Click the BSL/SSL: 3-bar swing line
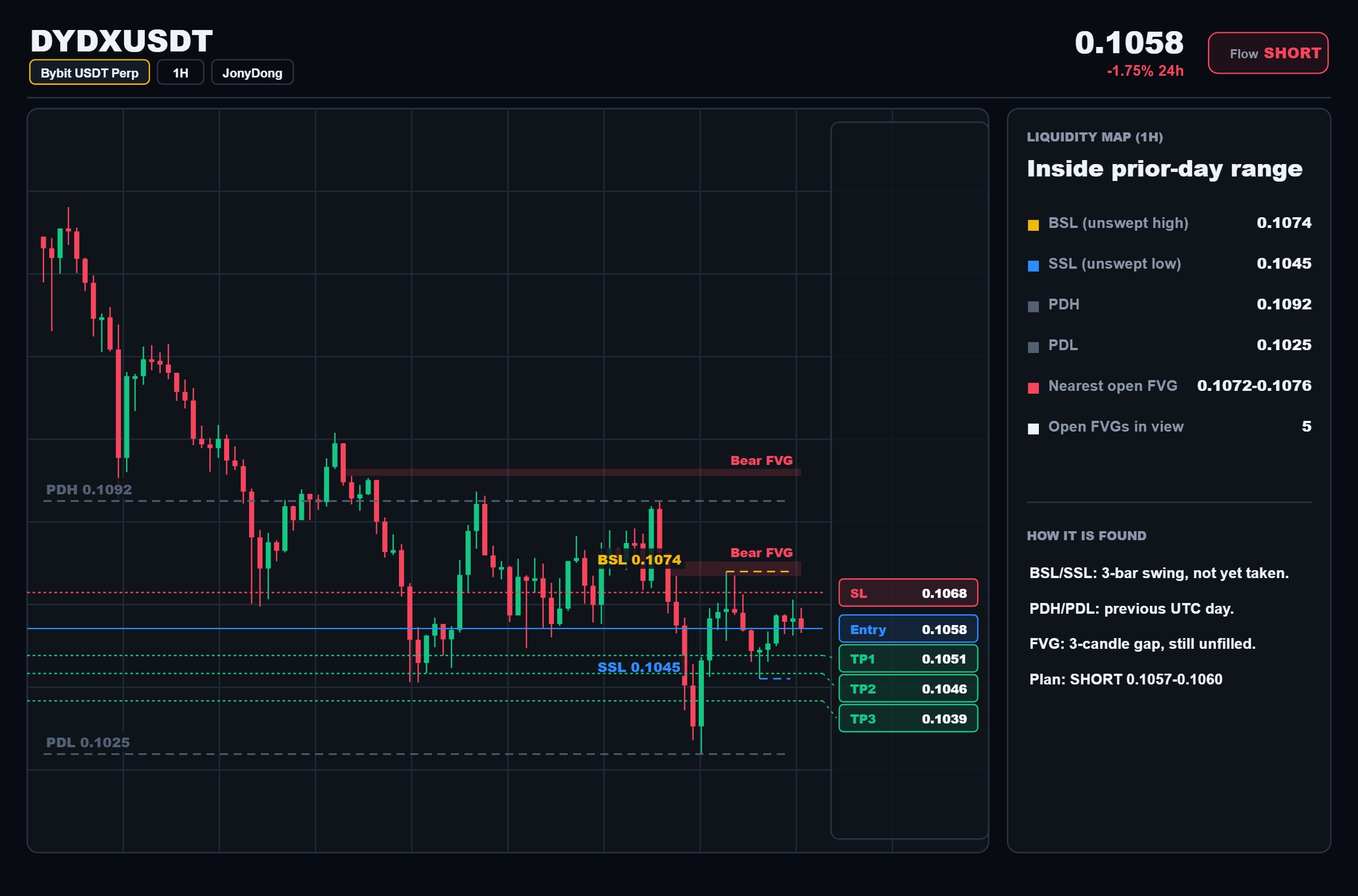The height and width of the screenshot is (896, 1358). pyautogui.click(x=1158, y=573)
